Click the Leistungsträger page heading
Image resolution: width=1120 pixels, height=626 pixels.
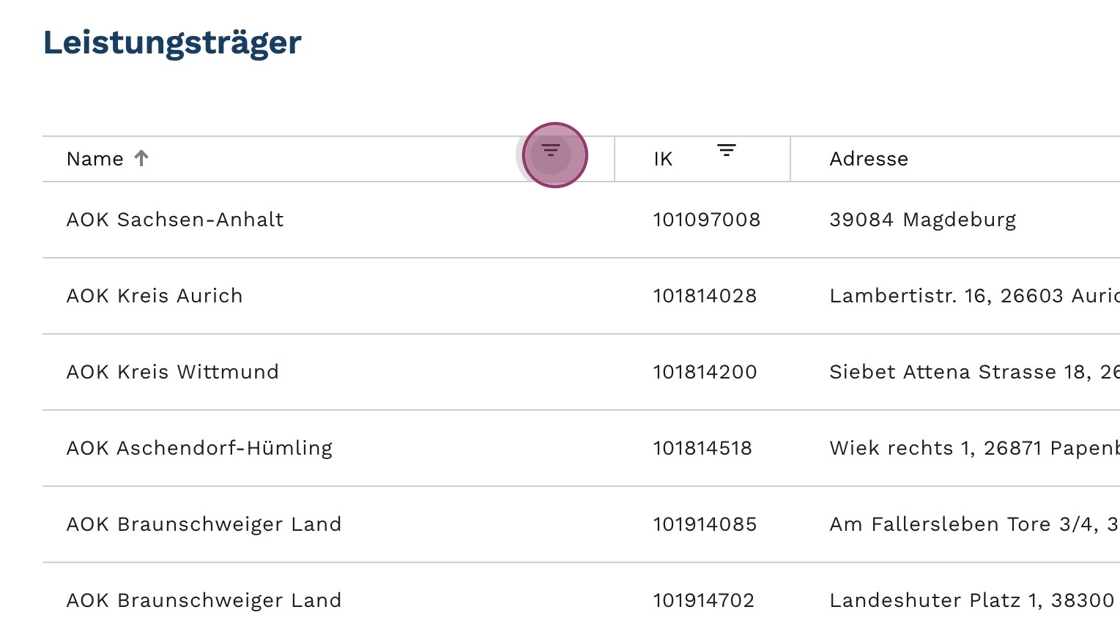point(172,43)
